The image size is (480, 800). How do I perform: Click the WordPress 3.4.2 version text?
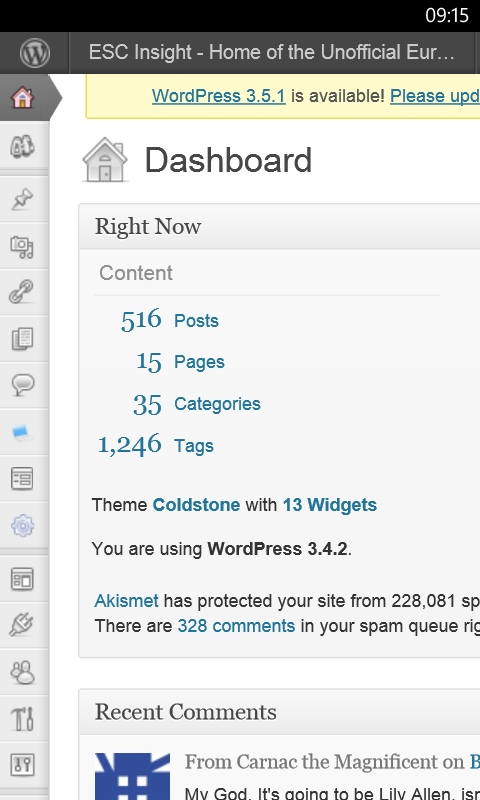pos(277,548)
